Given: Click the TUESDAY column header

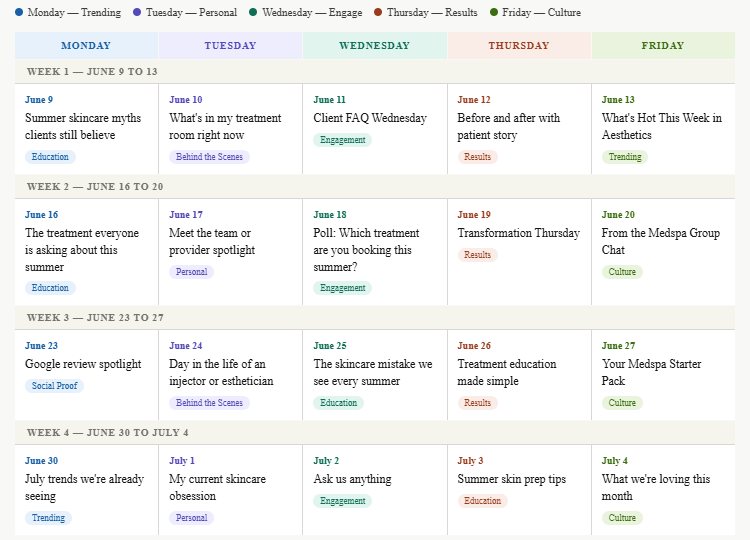Looking at the screenshot, I should tap(231, 45).
